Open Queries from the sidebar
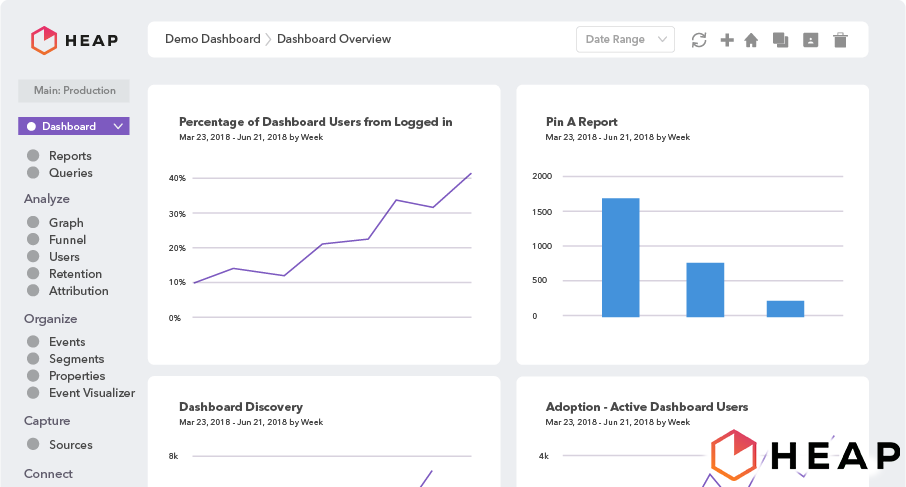Screen dimensions: 906x487 point(70,173)
